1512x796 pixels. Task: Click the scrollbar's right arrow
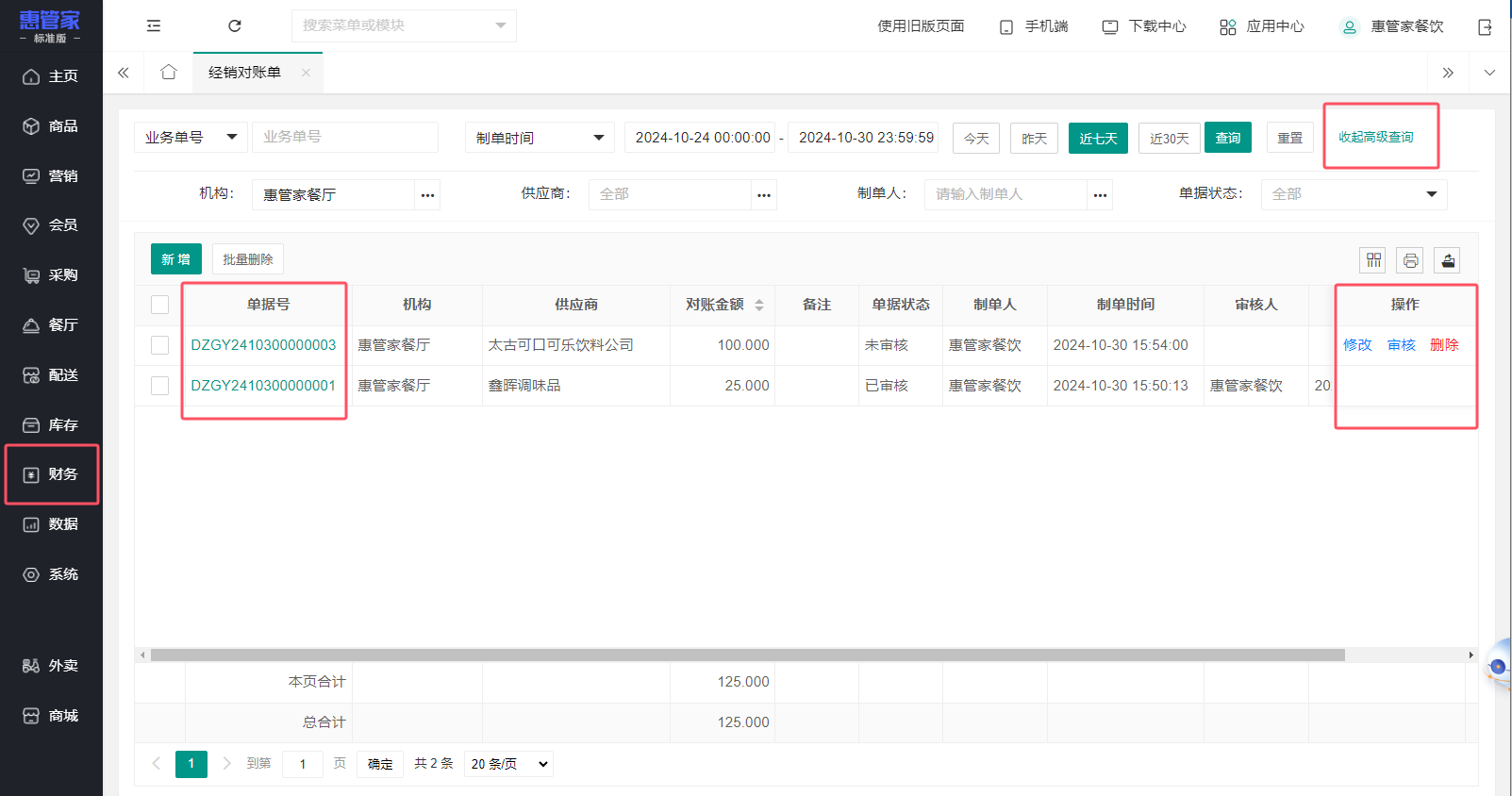pyautogui.click(x=1470, y=655)
